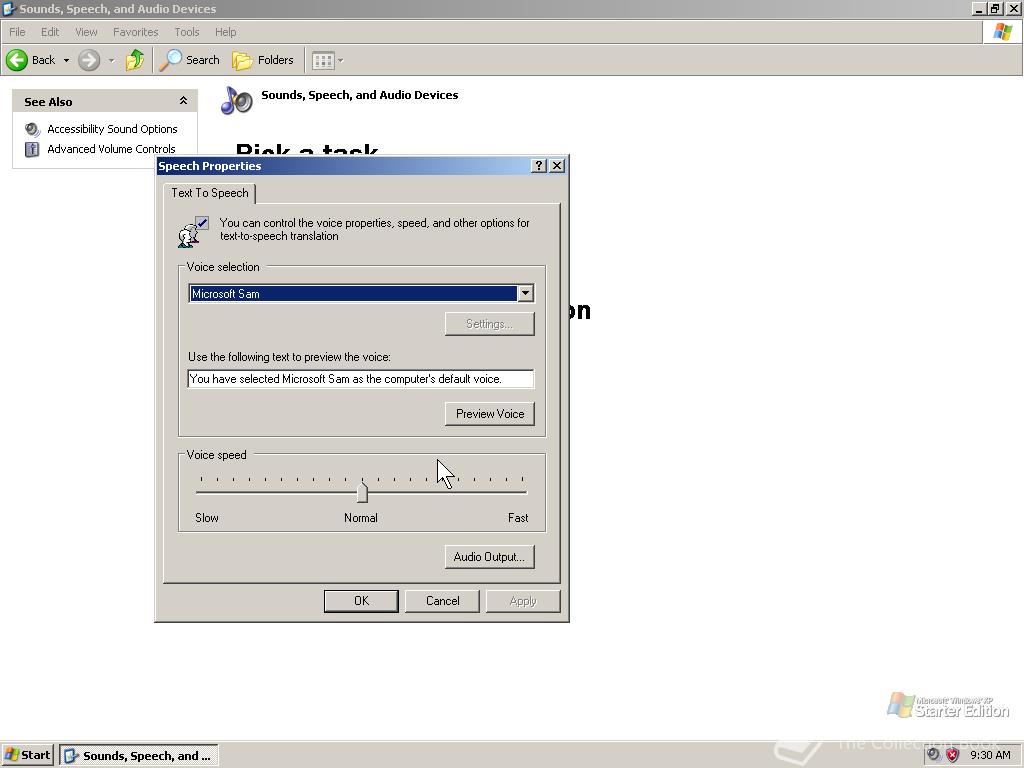The width and height of the screenshot is (1024, 768).
Task: Open the File menu
Action: 17,32
